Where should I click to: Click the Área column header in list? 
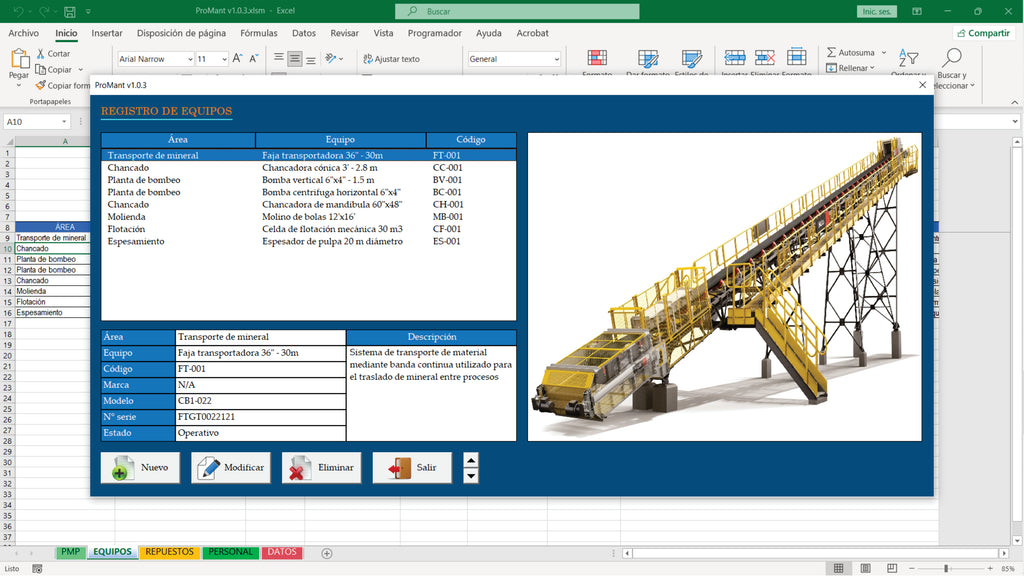(x=178, y=140)
